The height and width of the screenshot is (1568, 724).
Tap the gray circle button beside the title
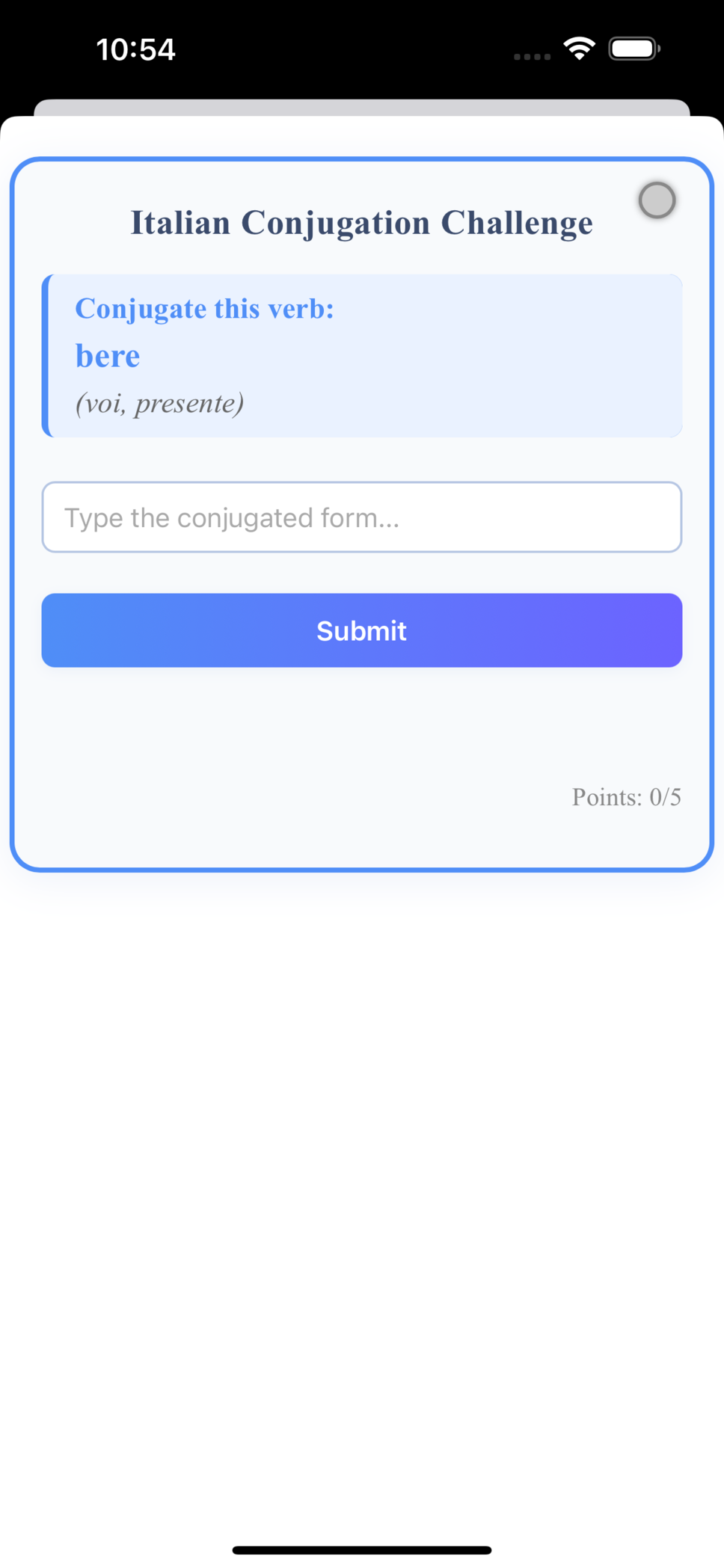click(x=657, y=200)
